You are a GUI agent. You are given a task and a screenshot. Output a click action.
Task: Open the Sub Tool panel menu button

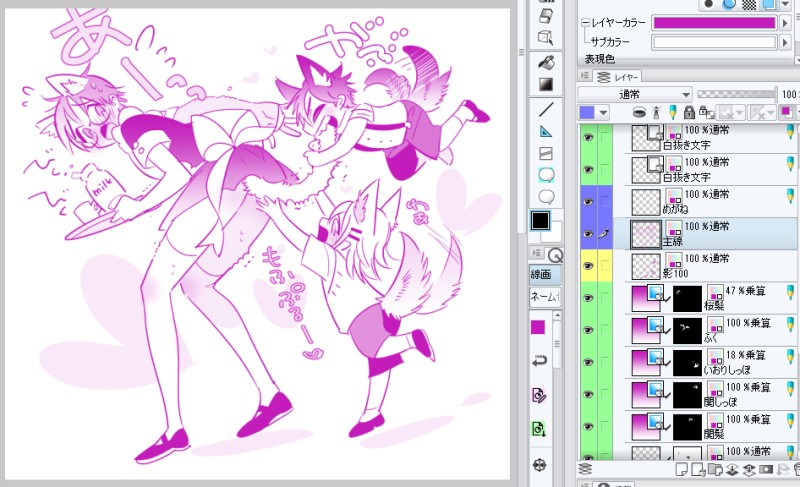(x=537, y=253)
